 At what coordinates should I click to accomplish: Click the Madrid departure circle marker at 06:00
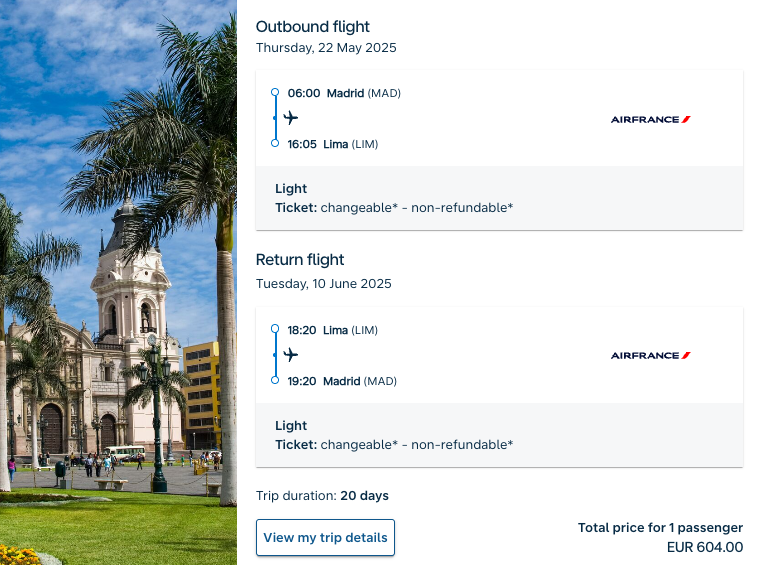[275, 92]
